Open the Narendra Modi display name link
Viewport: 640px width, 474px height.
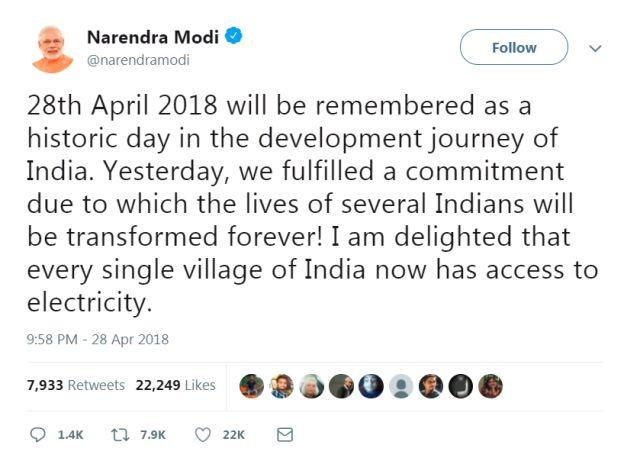pos(153,38)
